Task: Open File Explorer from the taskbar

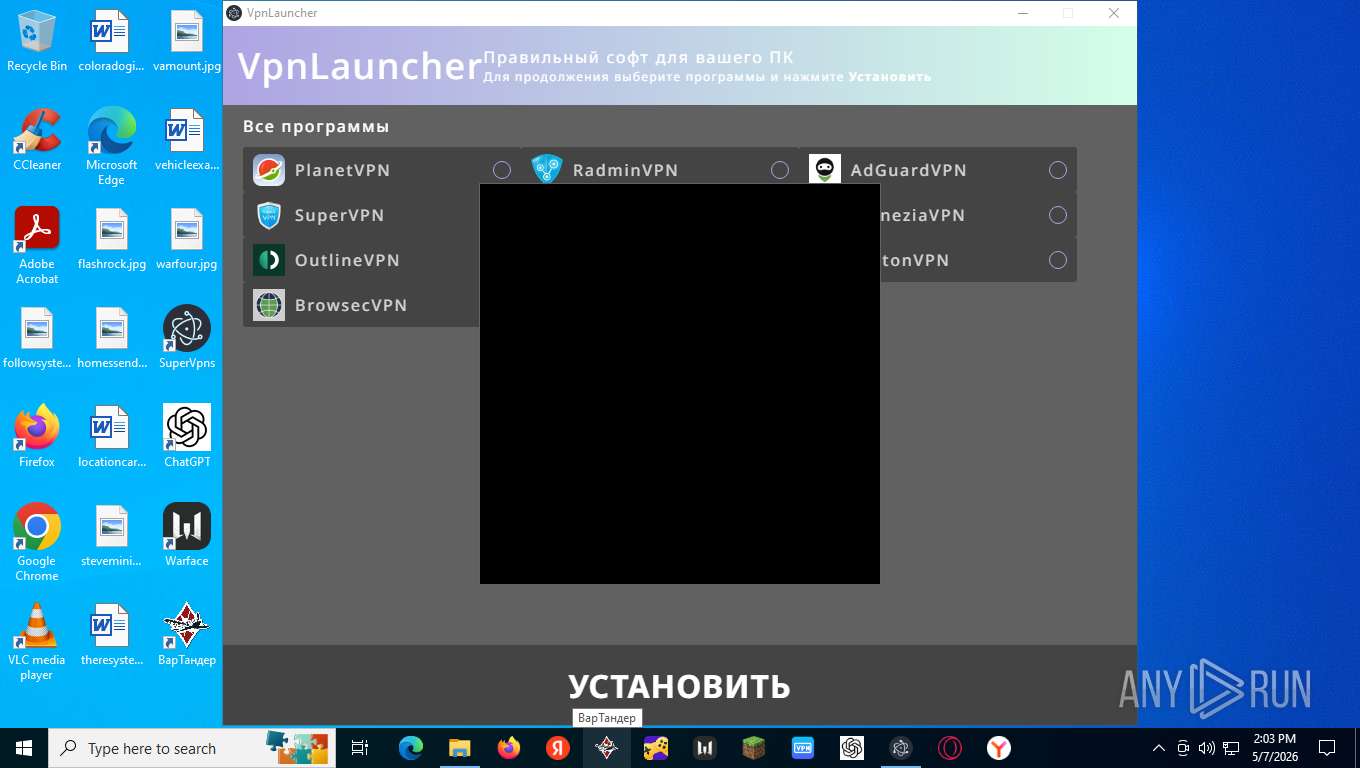Action: coord(460,748)
